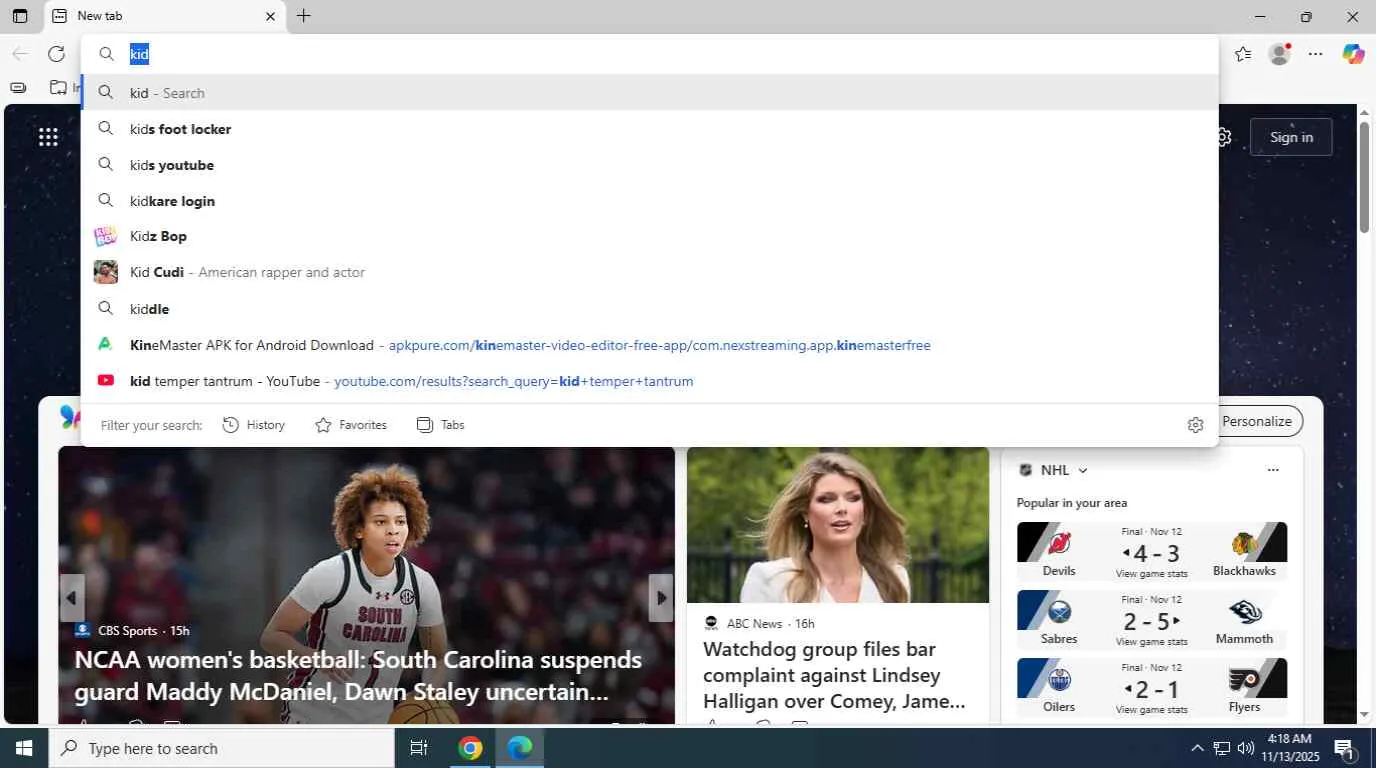Click the Mammoth team logo
1376x768 pixels.
tap(1244, 611)
